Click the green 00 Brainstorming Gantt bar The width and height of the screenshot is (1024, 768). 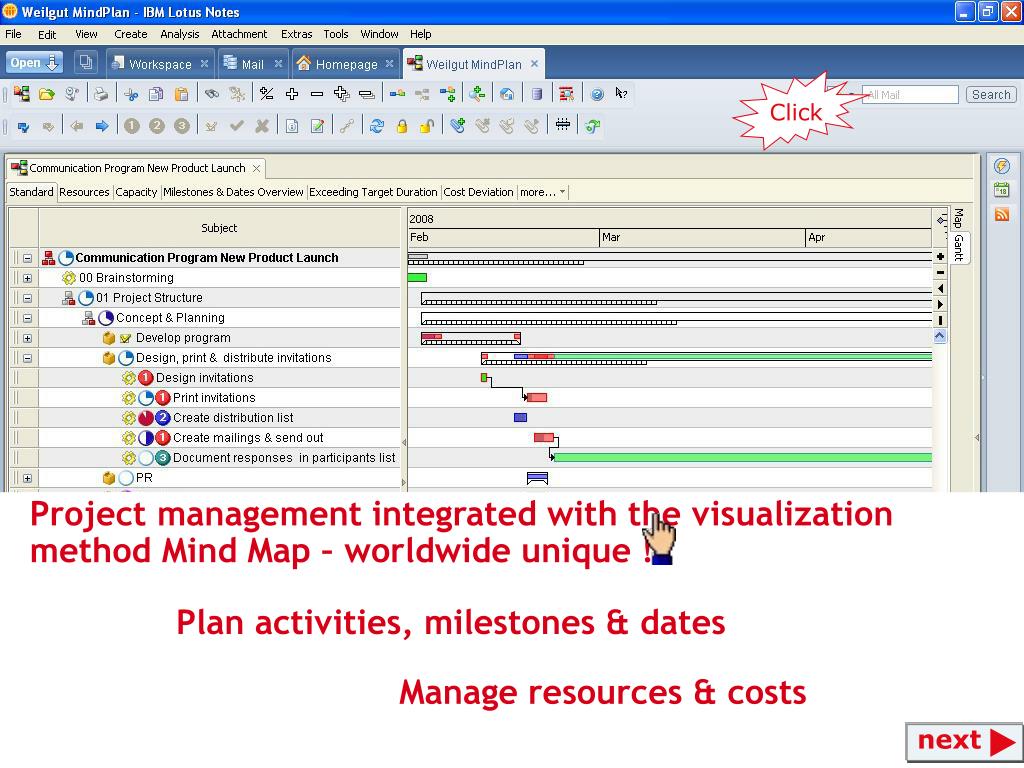(x=417, y=278)
